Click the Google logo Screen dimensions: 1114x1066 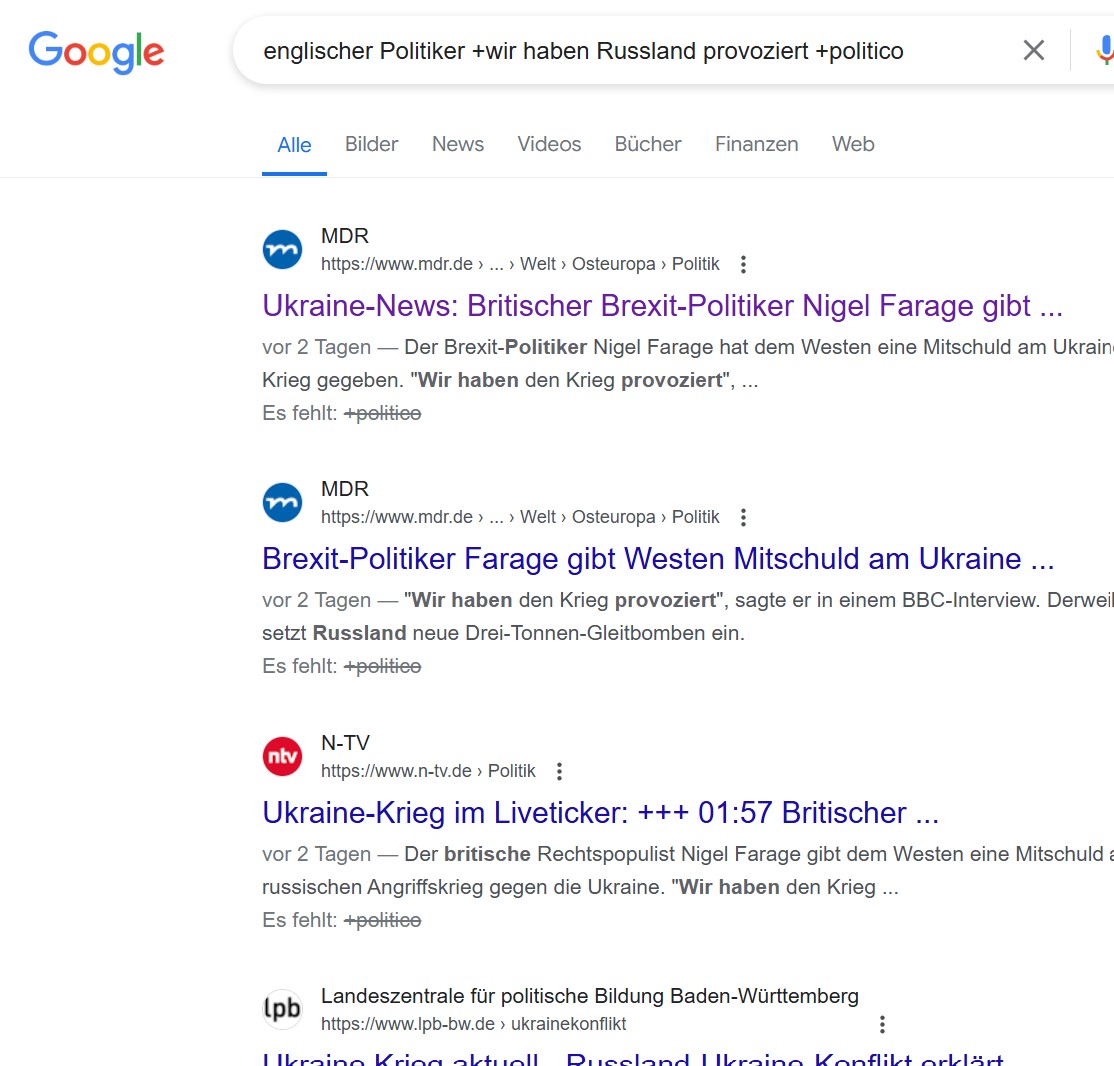[96, 52]
